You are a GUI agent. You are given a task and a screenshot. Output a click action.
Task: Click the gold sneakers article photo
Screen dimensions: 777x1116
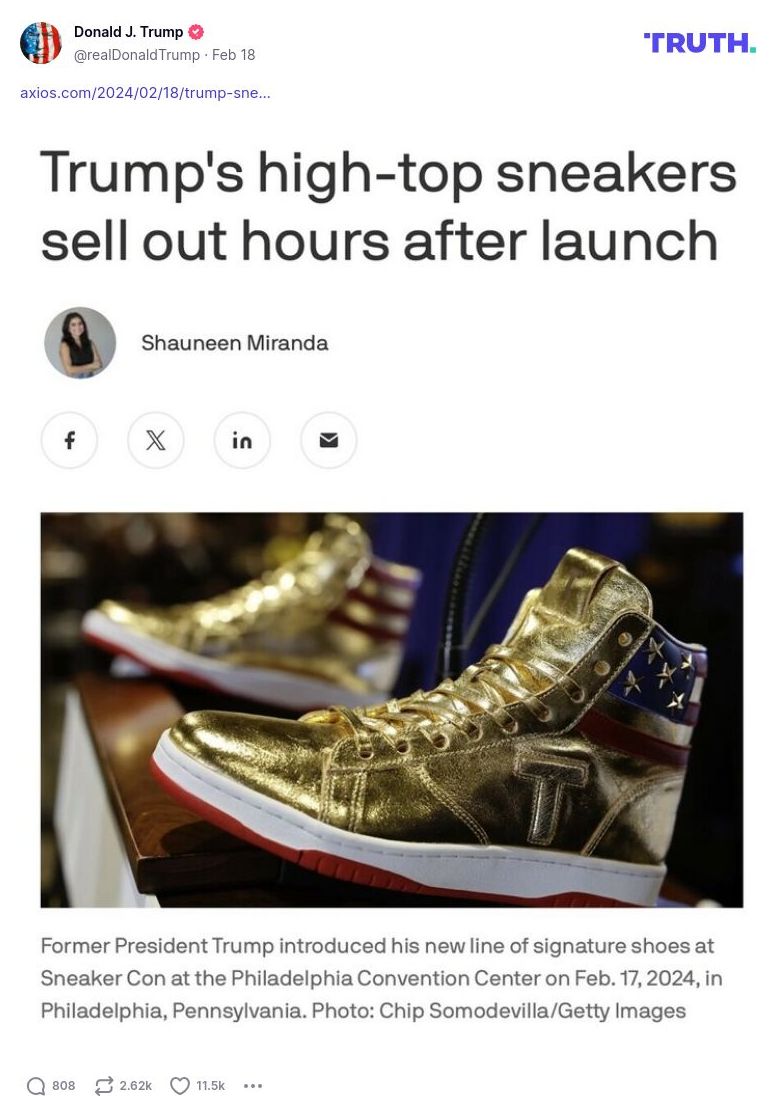click(391, 710)
